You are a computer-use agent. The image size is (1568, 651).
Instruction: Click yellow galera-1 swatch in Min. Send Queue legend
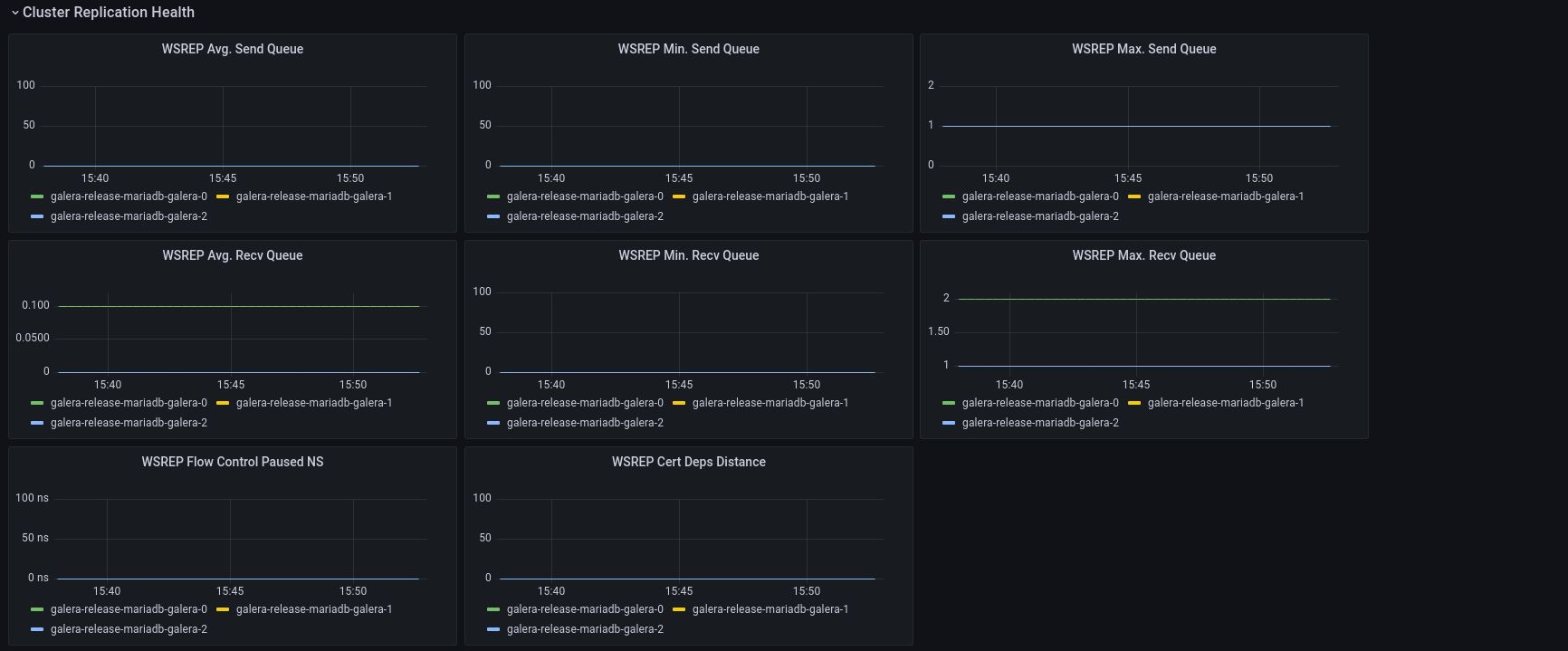[x=679, y=196]
